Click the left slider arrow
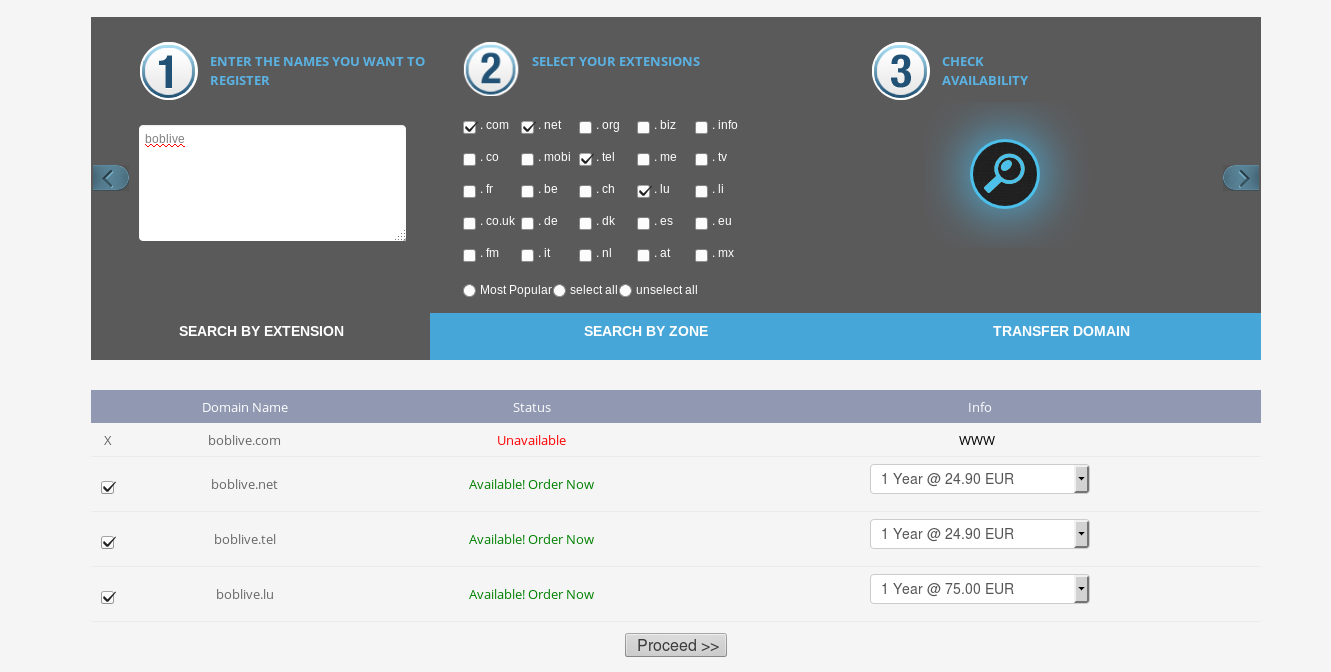The image size is (1331, 672). (x=111, y=178)
